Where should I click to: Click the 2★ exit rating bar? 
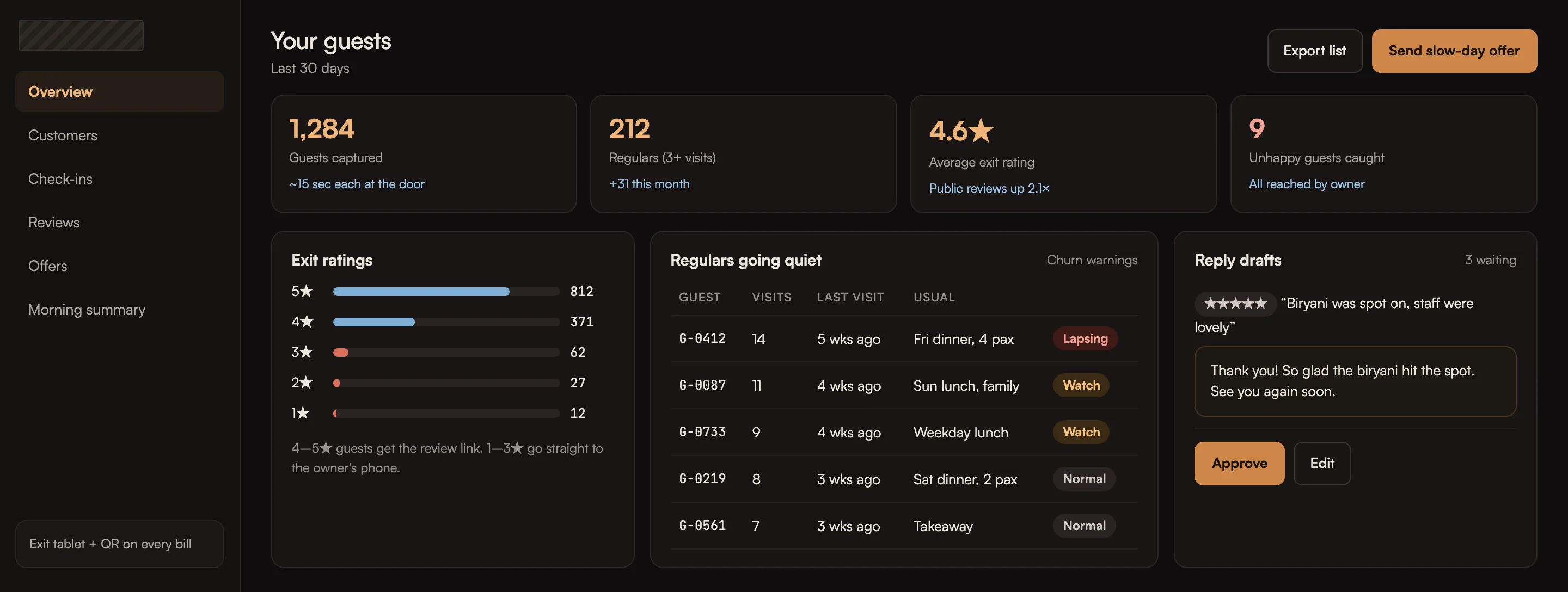pos(445,383)
